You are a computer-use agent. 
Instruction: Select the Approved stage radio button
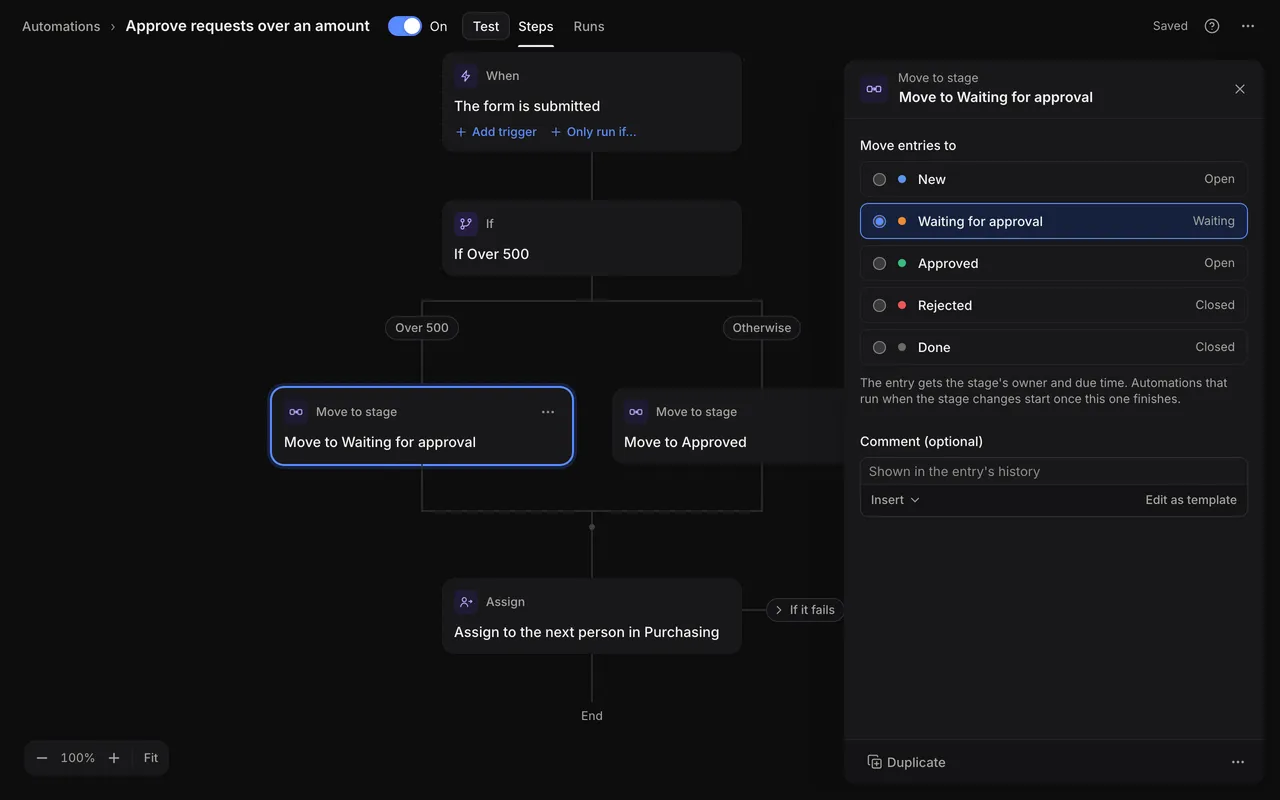pos(880,264)
